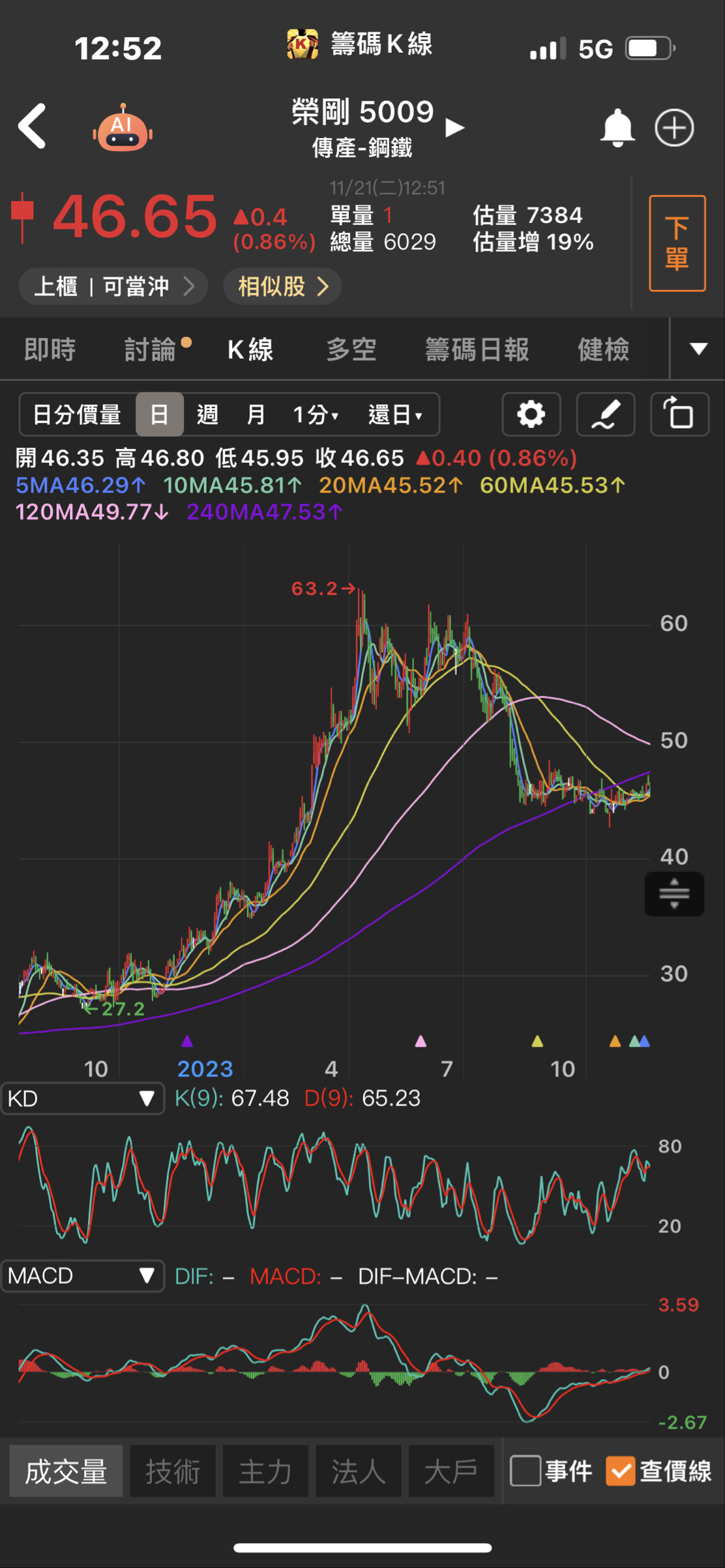Image resolution: width=725 pixels, height=1568 pixels.
Task: Tap the price alert bell icon
Action: tap(617, 128)
